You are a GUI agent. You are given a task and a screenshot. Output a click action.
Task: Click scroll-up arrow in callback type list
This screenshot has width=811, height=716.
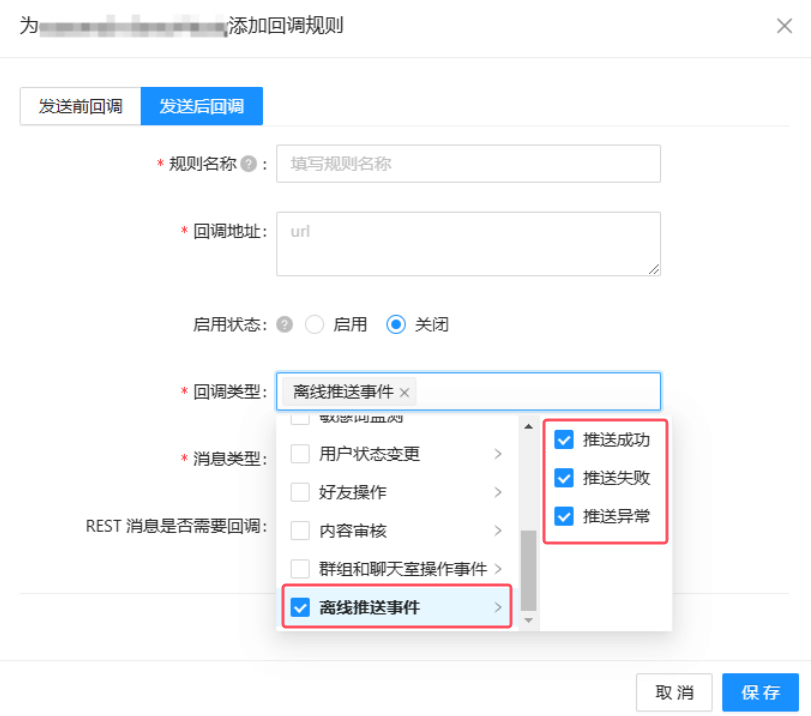tap(528, 427)
